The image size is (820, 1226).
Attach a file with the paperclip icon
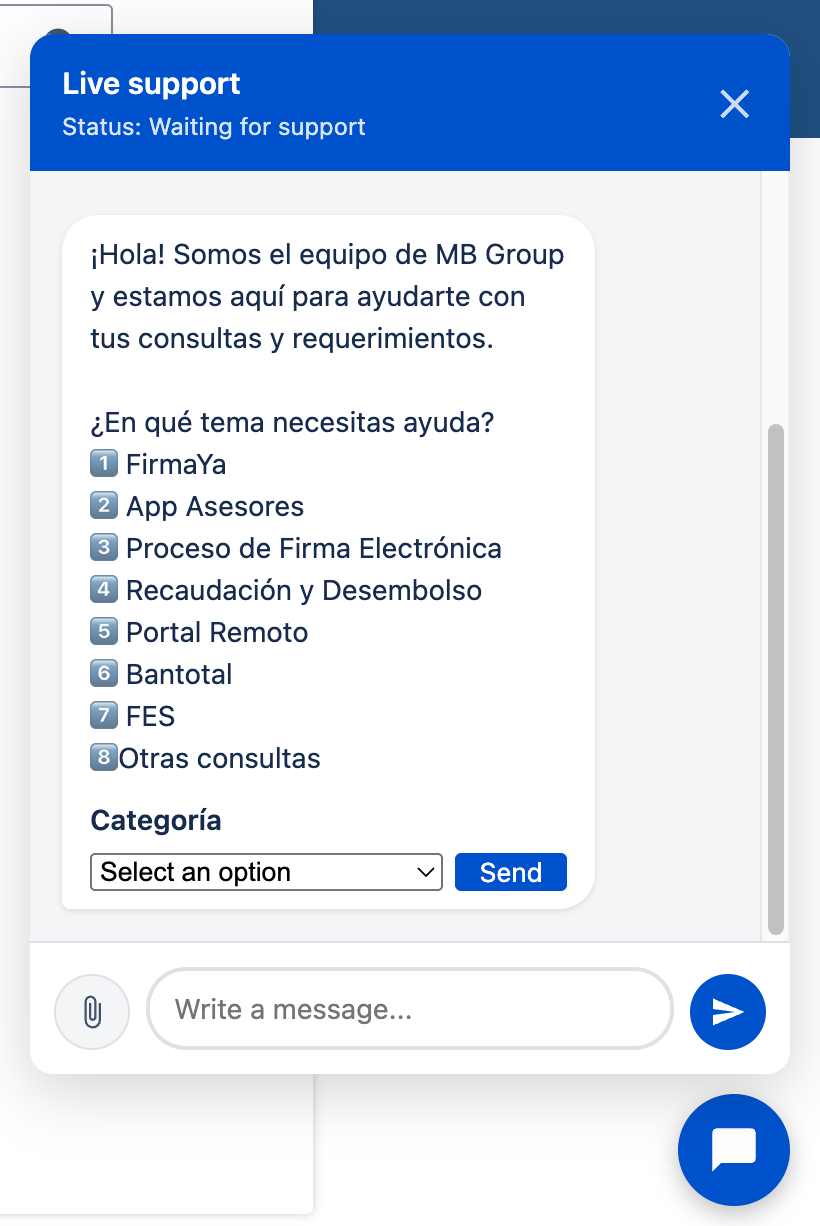(92, 1011)
